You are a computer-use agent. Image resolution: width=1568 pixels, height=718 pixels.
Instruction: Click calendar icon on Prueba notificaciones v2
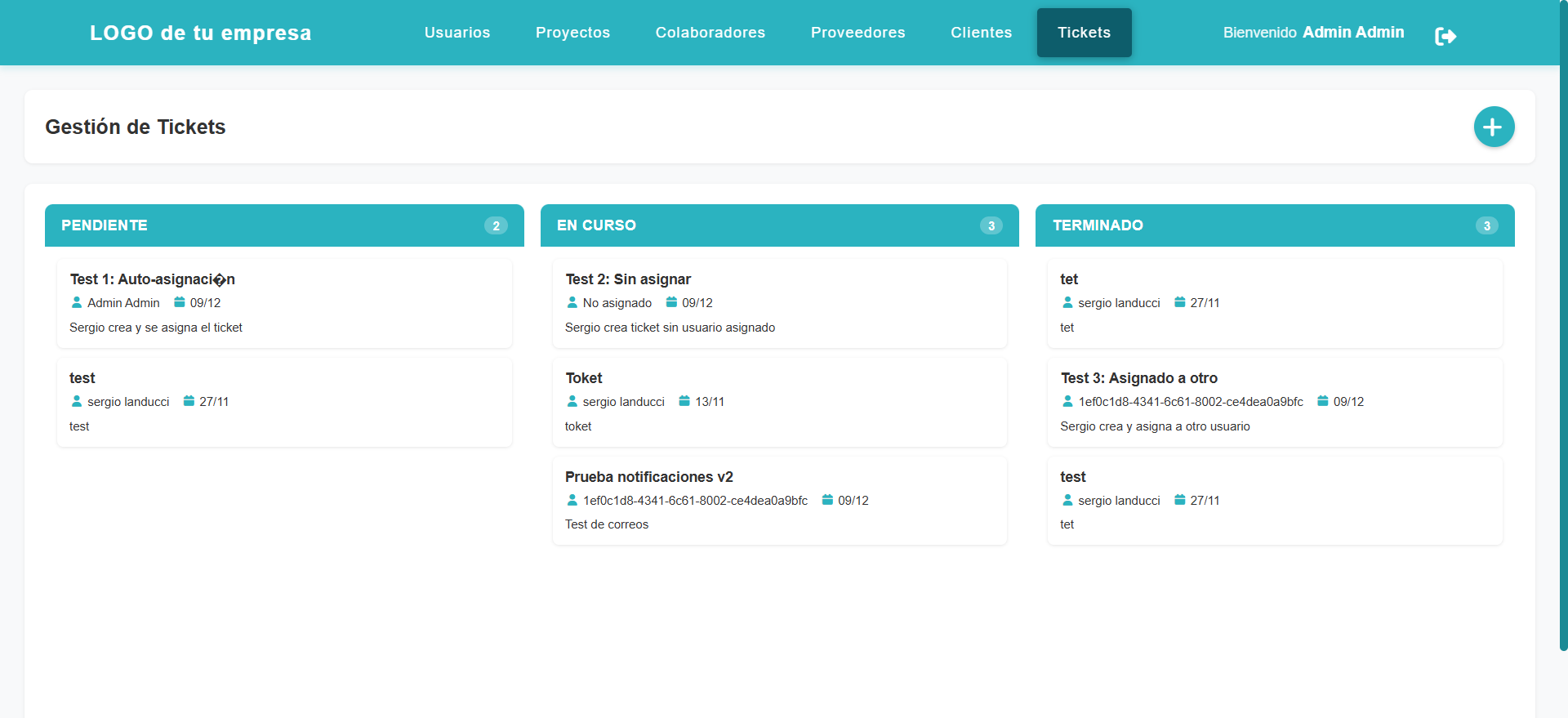click(x=827, y=500)
